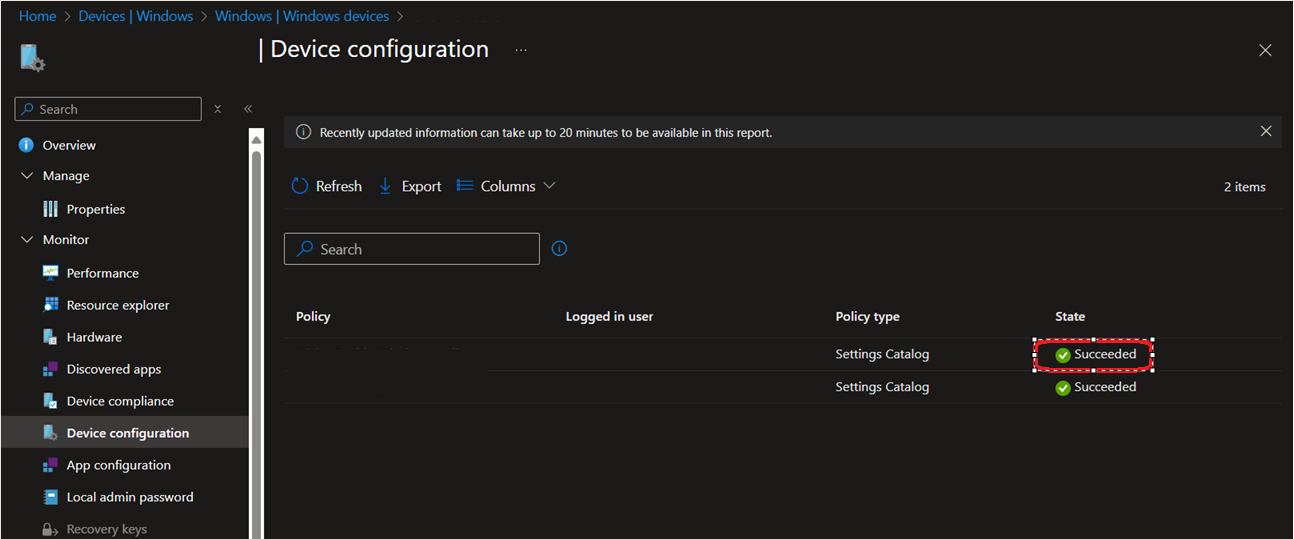Click second row Succeeded state

(1096, 387)
